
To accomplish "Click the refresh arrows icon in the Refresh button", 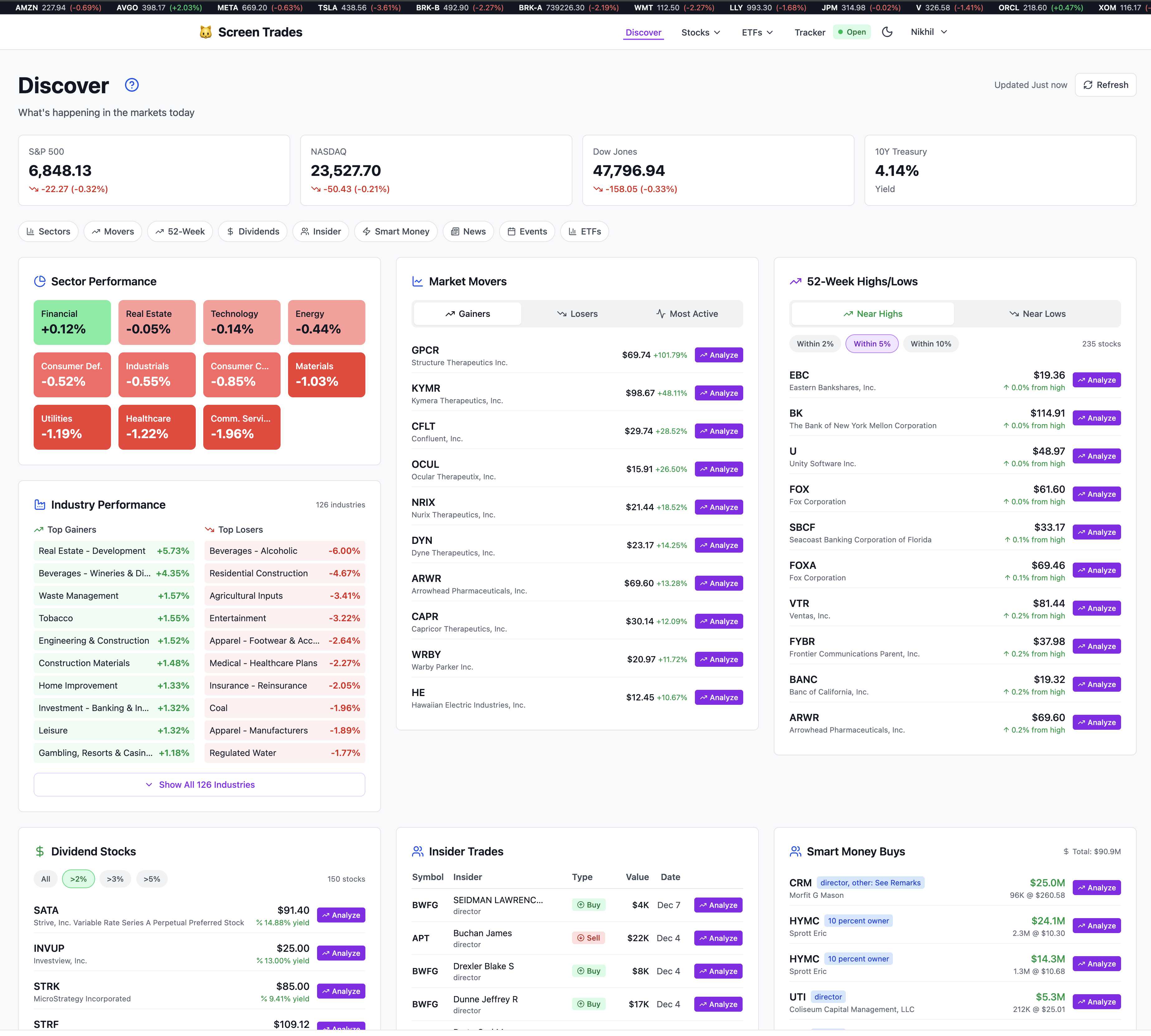I will pos(1088,85).
